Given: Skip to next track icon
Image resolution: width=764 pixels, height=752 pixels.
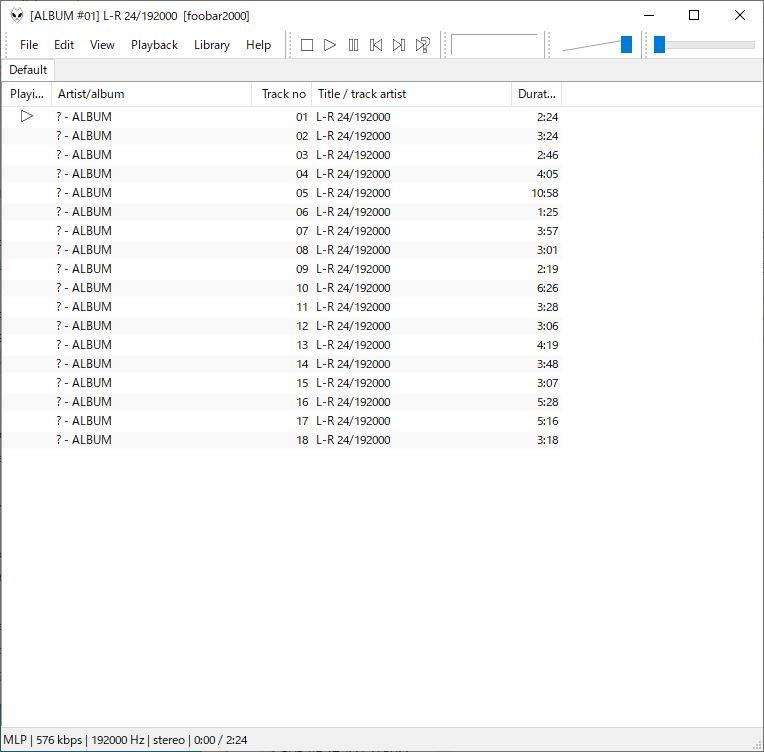Looking at the screenshot, I should pyautogui.click(x=399, y=45).
